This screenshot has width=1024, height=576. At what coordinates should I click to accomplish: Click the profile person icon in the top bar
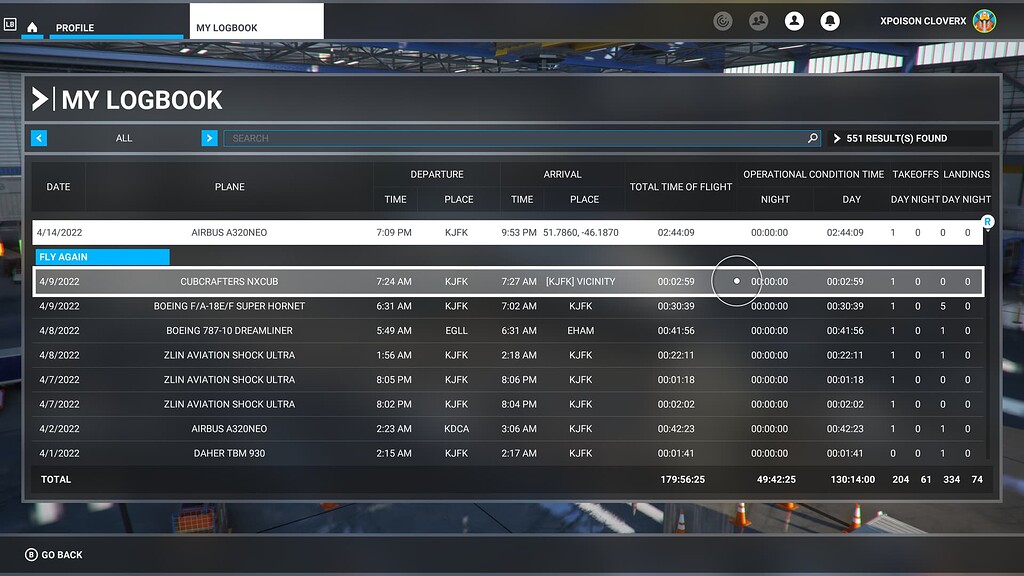click(x=794, y=20)
